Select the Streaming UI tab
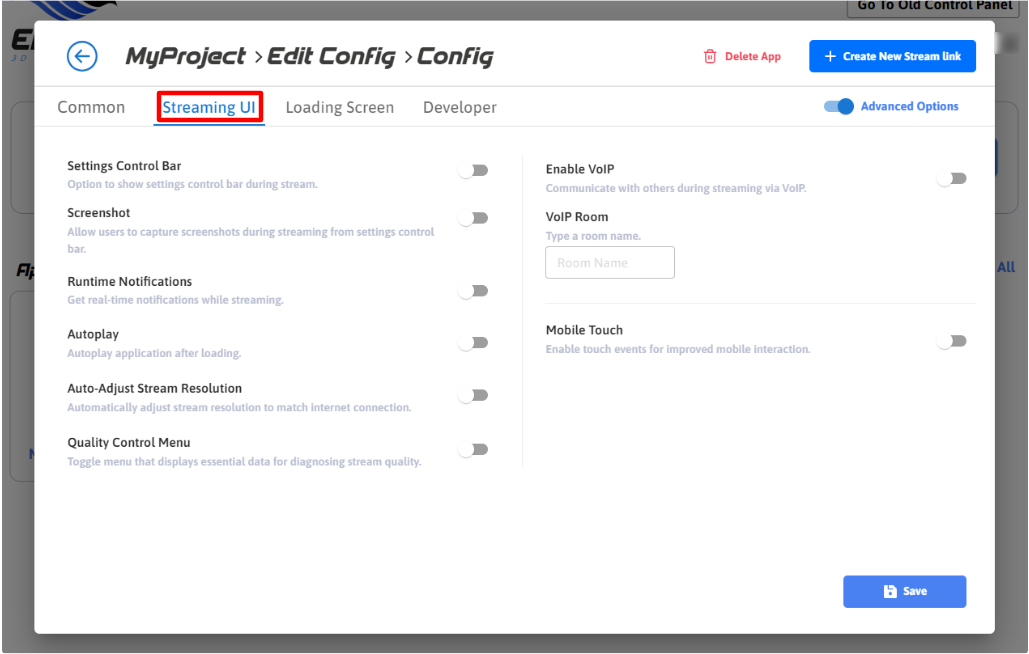This screenshot has height=654, width=1029. [209, 108]
